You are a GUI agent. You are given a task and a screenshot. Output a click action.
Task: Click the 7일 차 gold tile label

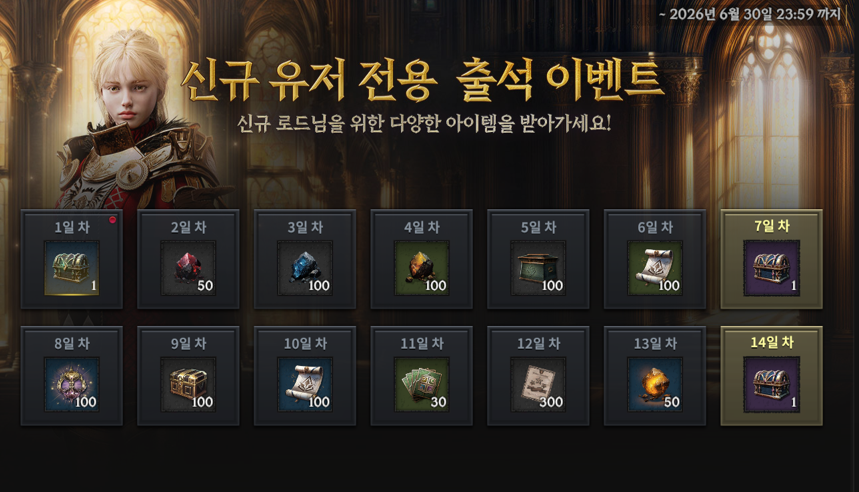pyautogui.click(x=771, y=226)
